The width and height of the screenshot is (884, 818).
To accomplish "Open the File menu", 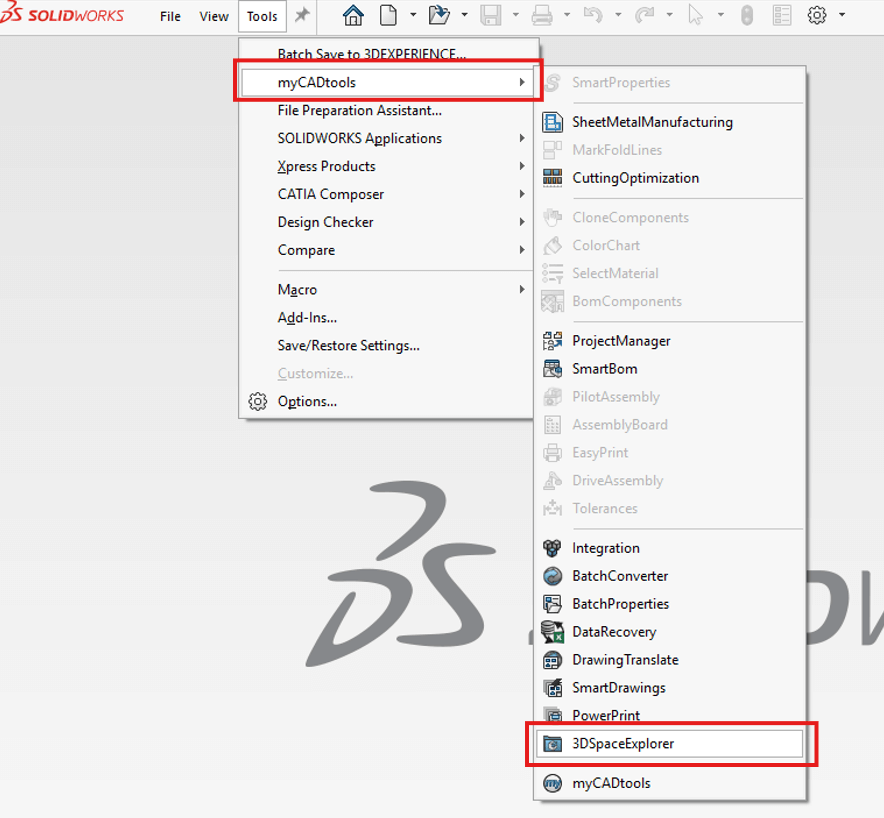I will click(171, 16).
